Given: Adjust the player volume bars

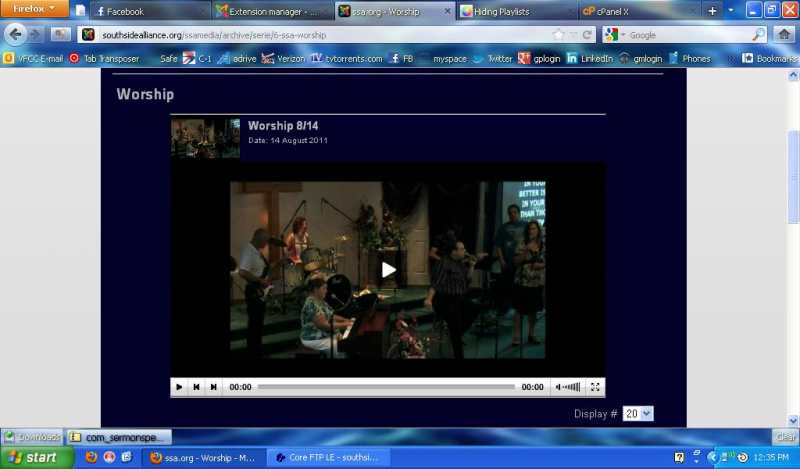Looking at the screenshot, I should (572, 387).
